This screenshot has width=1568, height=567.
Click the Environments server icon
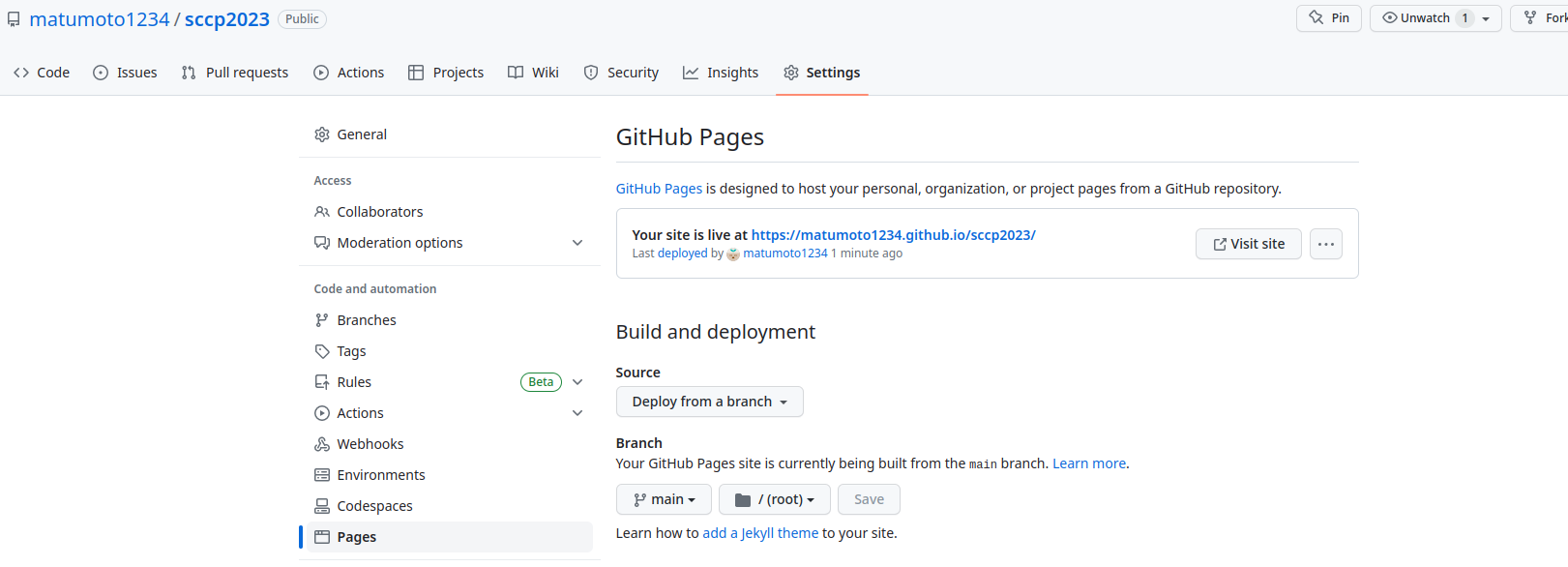click(322, 475)
